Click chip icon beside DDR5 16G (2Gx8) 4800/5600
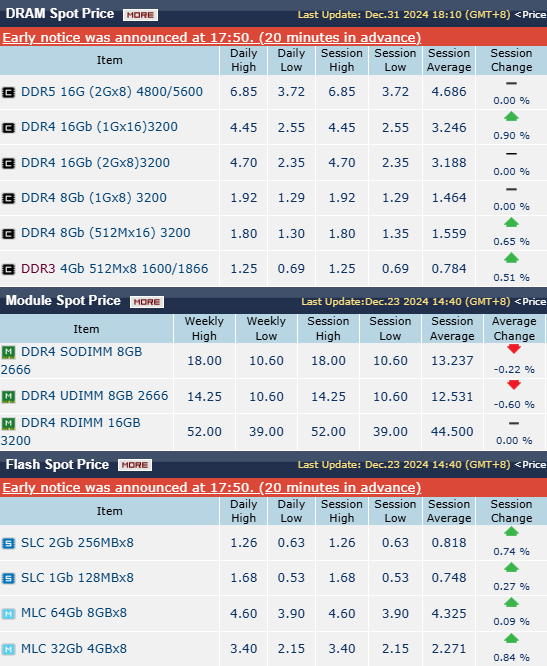Image resolution: width=547 pixels, height=666 pixels. [x=8, y=92]
